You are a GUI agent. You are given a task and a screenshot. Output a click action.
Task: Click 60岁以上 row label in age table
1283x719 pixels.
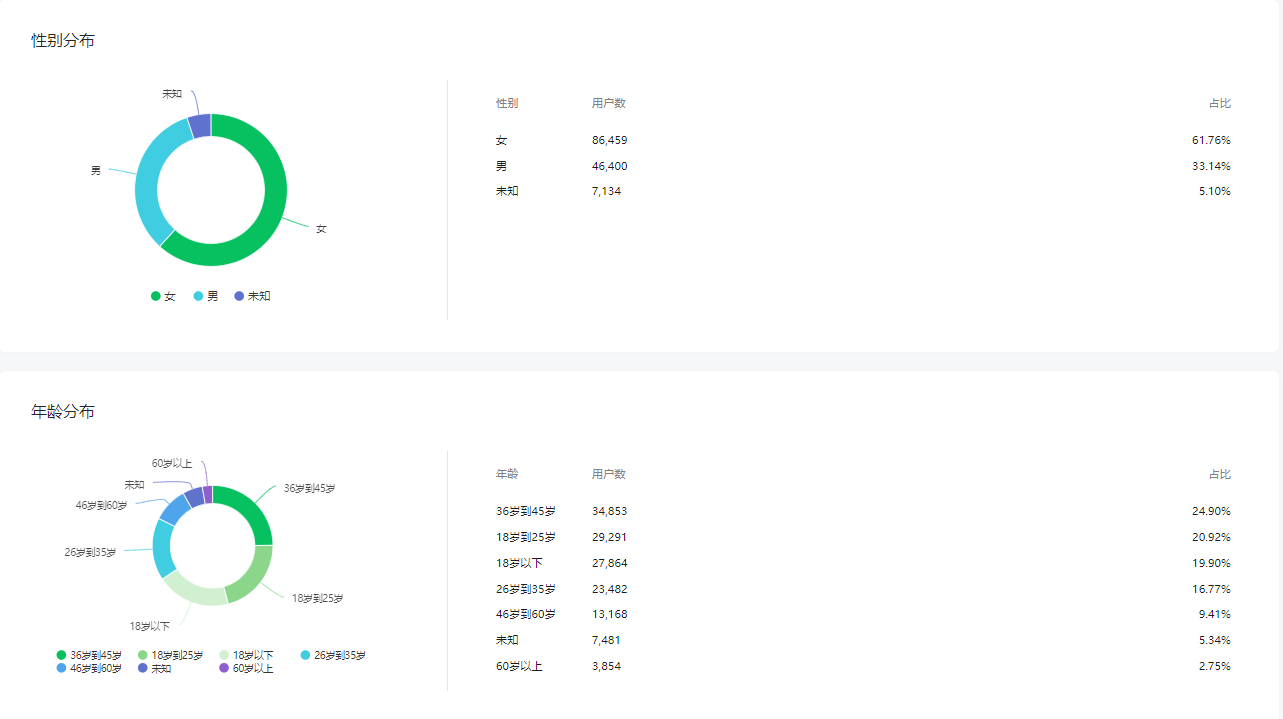tap(520, 667)
